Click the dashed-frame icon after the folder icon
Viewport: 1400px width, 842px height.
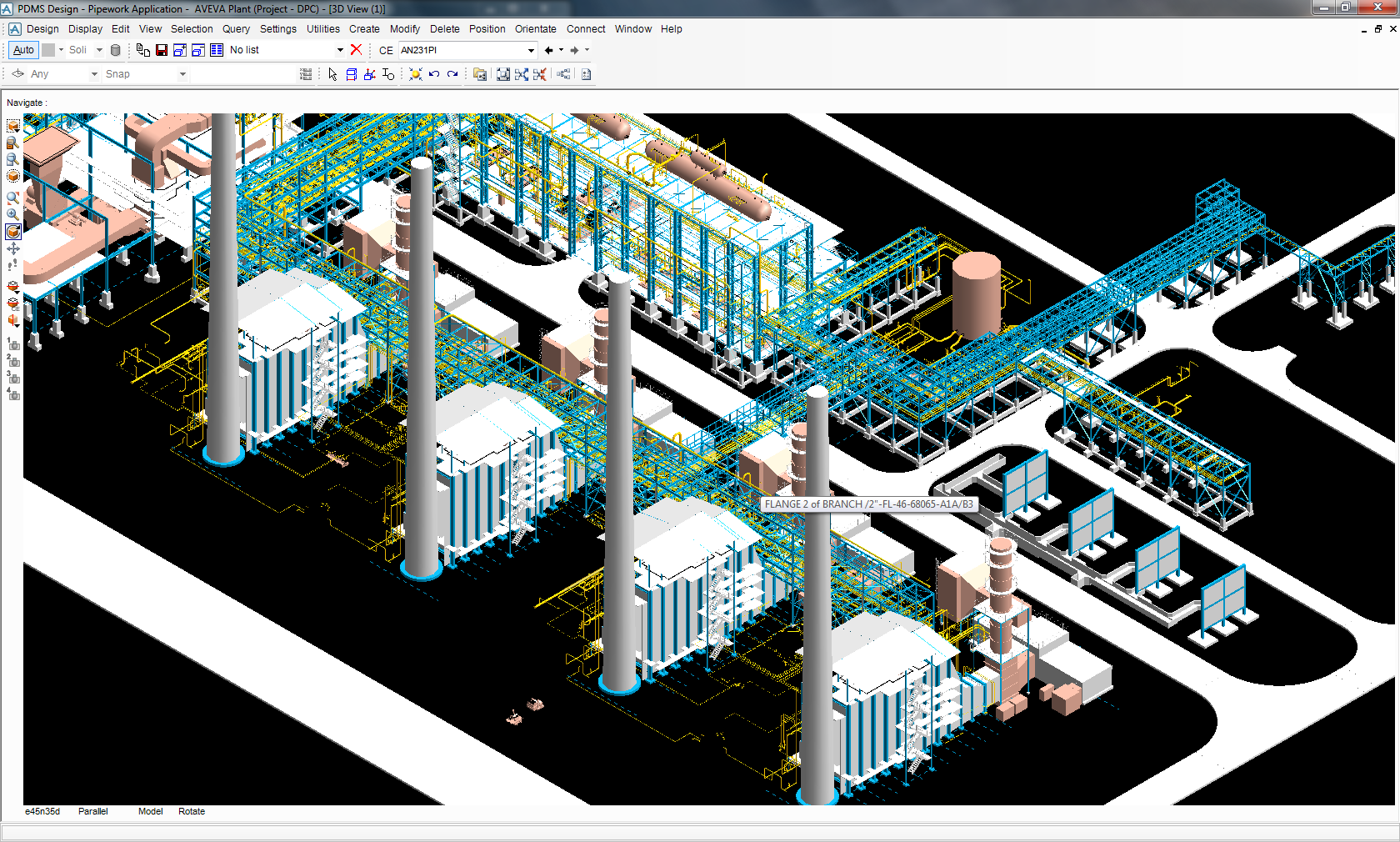tap(503, 74)
